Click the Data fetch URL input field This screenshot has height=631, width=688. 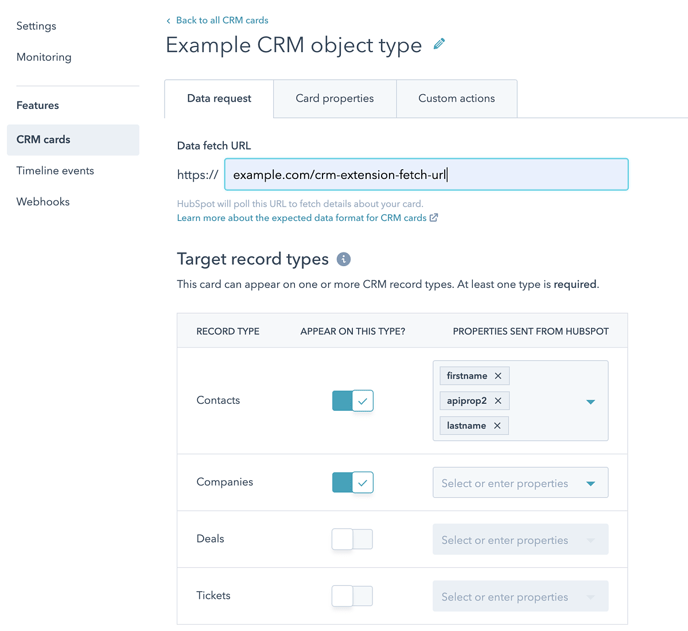426,175
